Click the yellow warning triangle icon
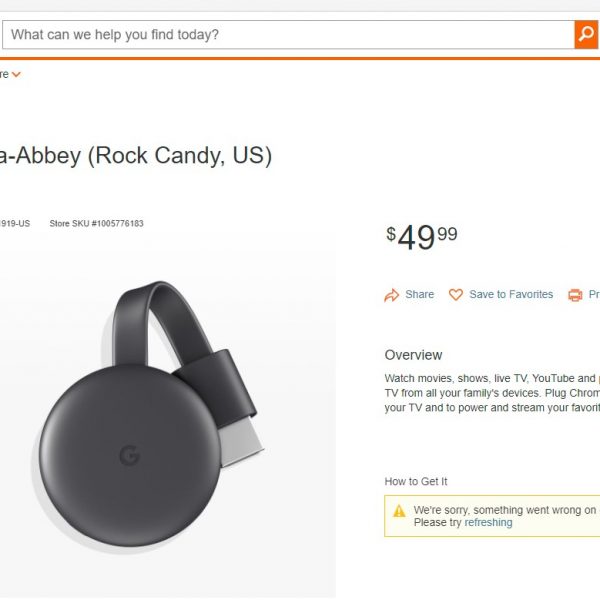 tap(399, 510)
